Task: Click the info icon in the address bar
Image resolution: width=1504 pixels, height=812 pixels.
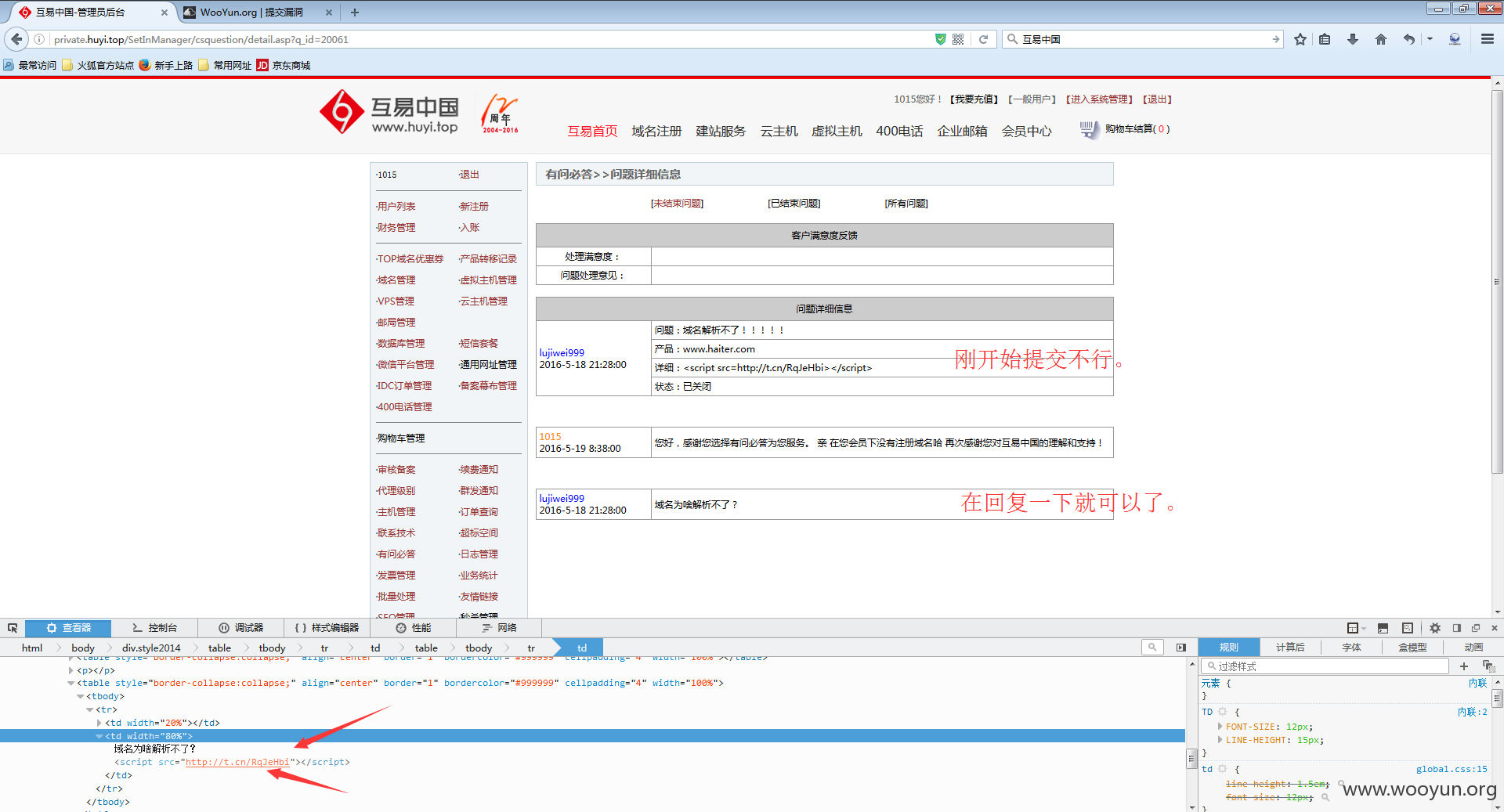Action: (39, 39)
